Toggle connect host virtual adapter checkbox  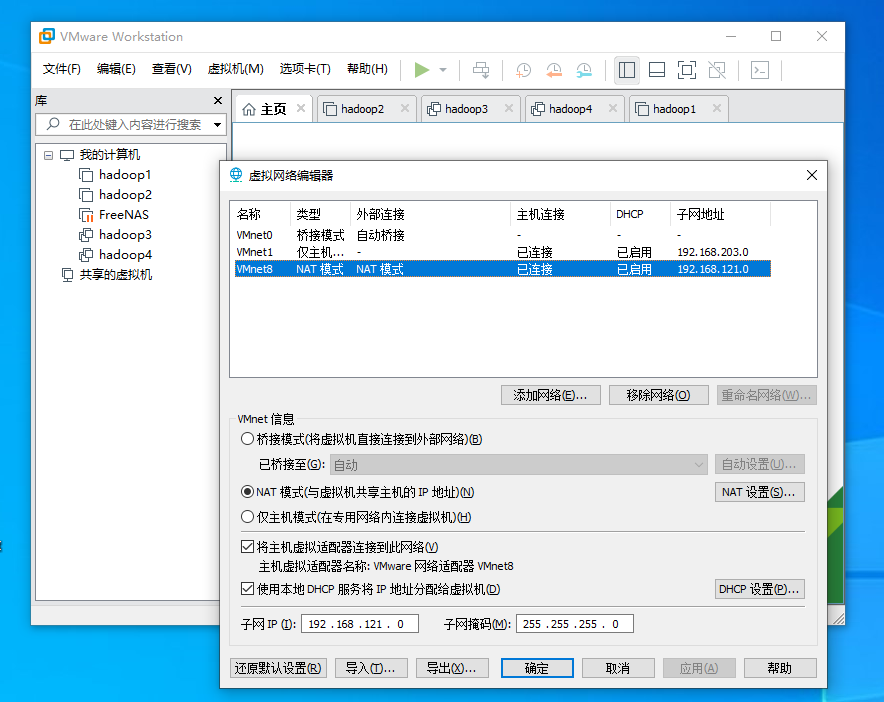click(247, 546)
